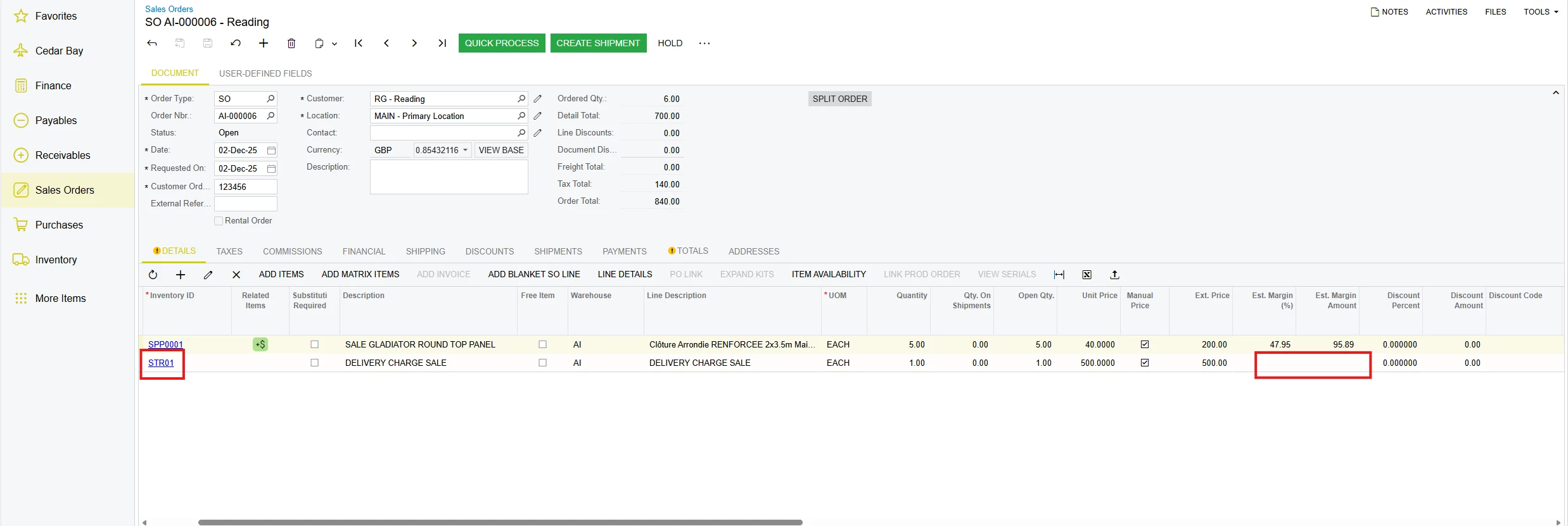1568x526 pixels.
Task: Expand the TOOLS dropdown menu
Action: (1541, 11)
